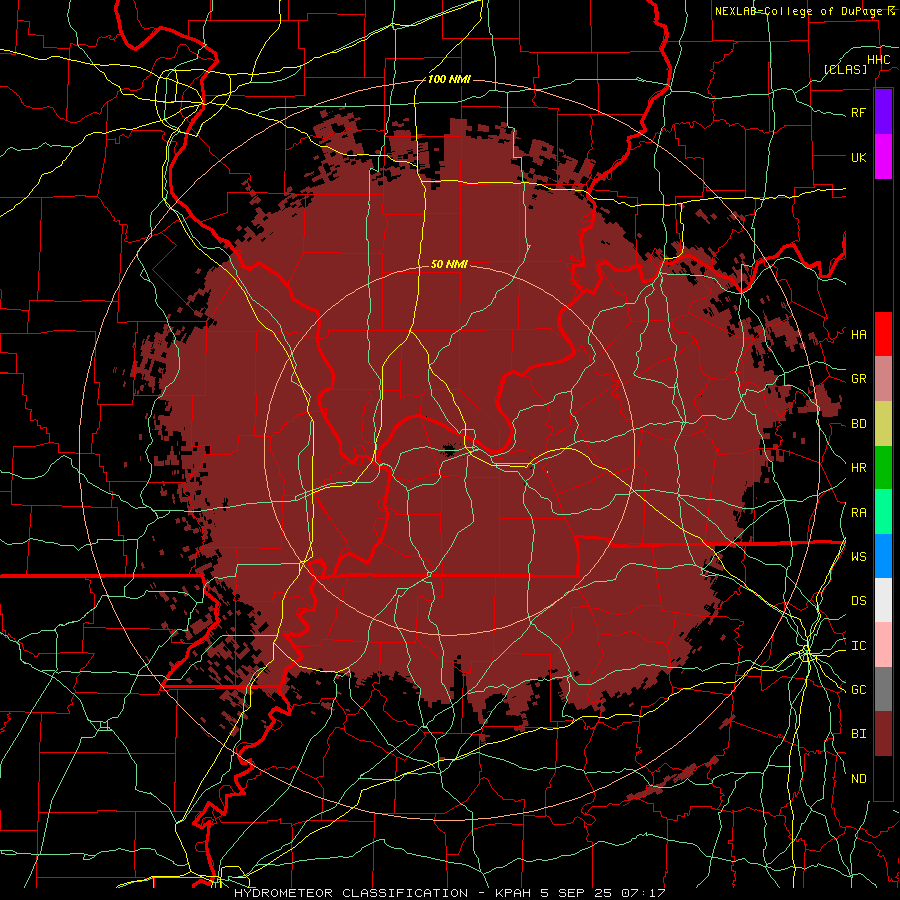
Task: Click the HR legend label
Action: click(858, 468)
